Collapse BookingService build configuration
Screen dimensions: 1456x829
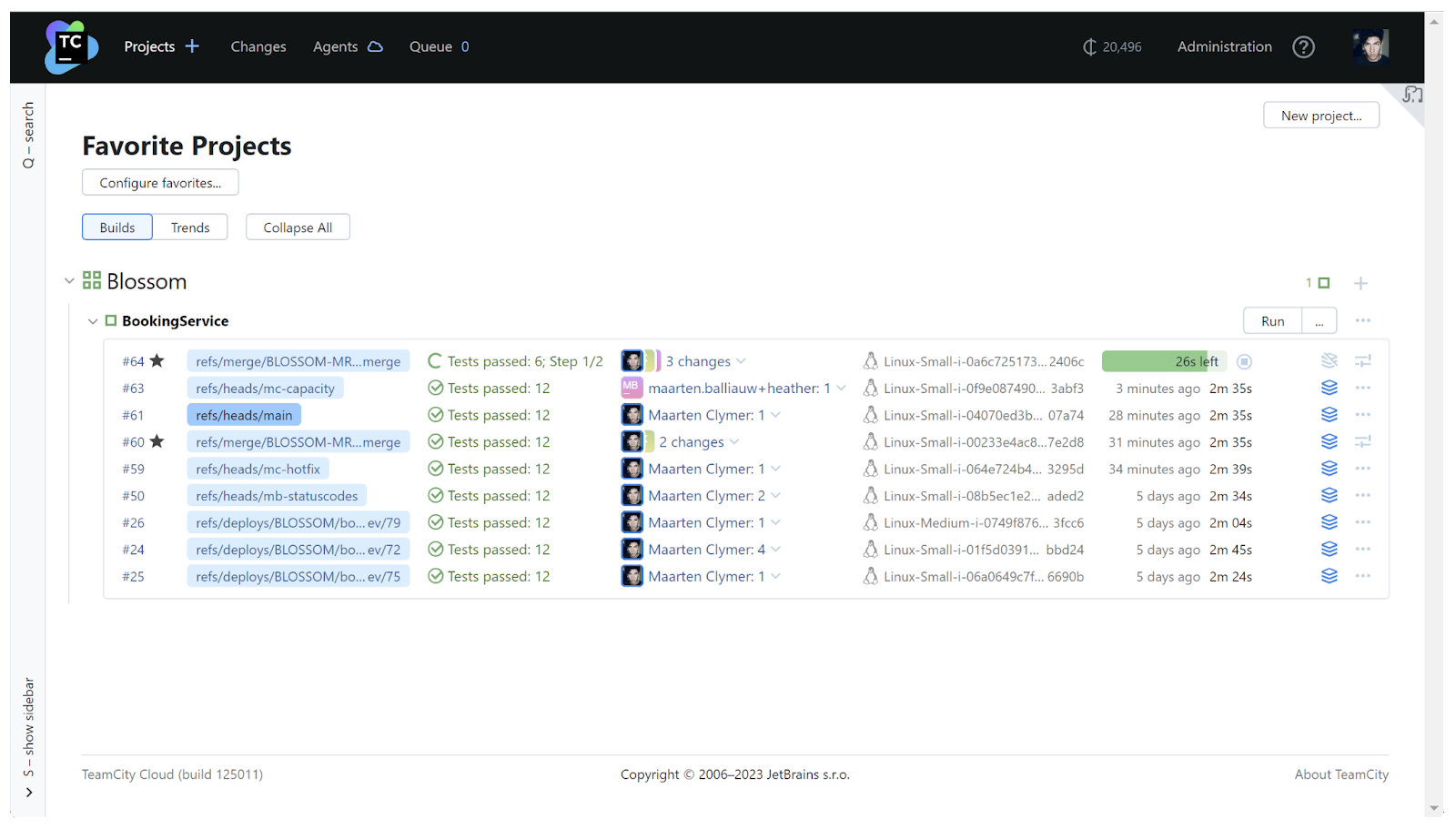92,321
